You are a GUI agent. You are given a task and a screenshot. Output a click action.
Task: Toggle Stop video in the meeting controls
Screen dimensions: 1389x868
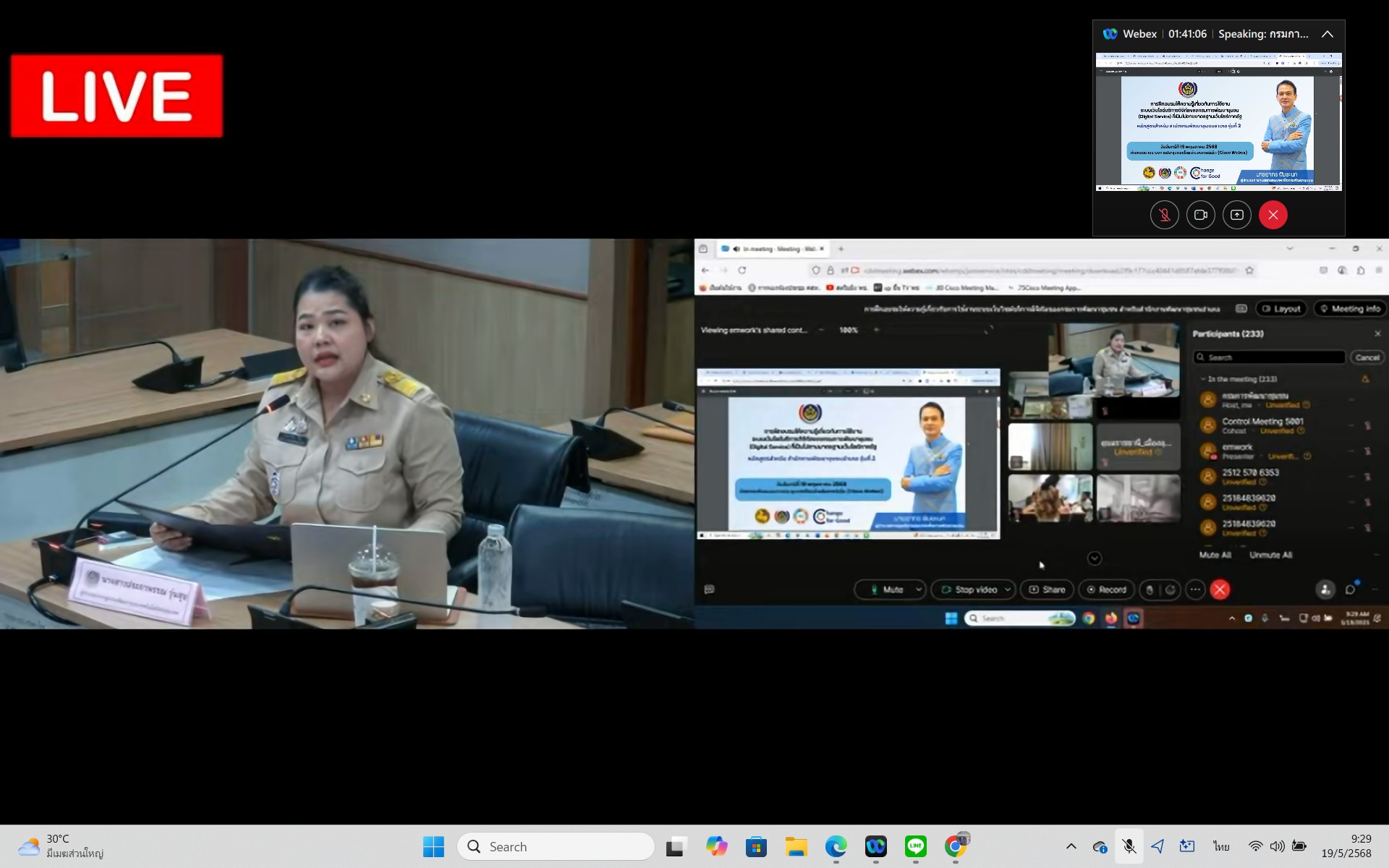[973, 590]
